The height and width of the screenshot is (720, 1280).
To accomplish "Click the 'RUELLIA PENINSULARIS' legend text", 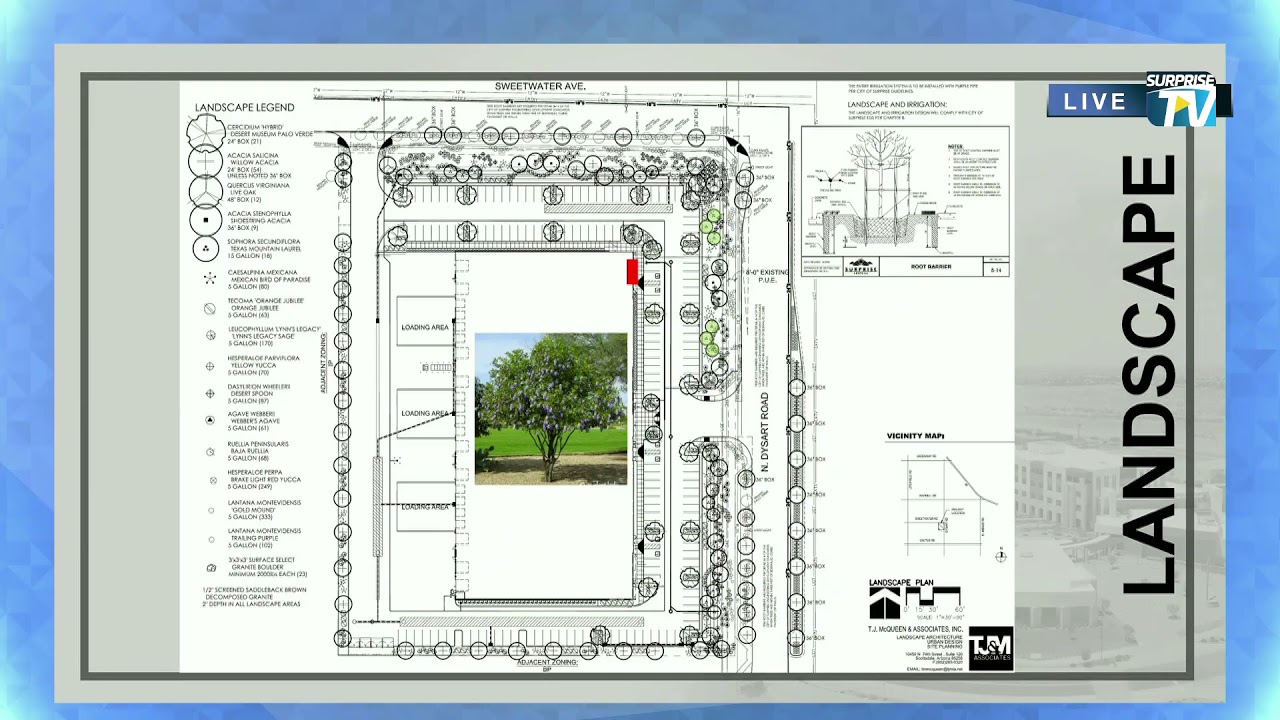I will [258, 443].
